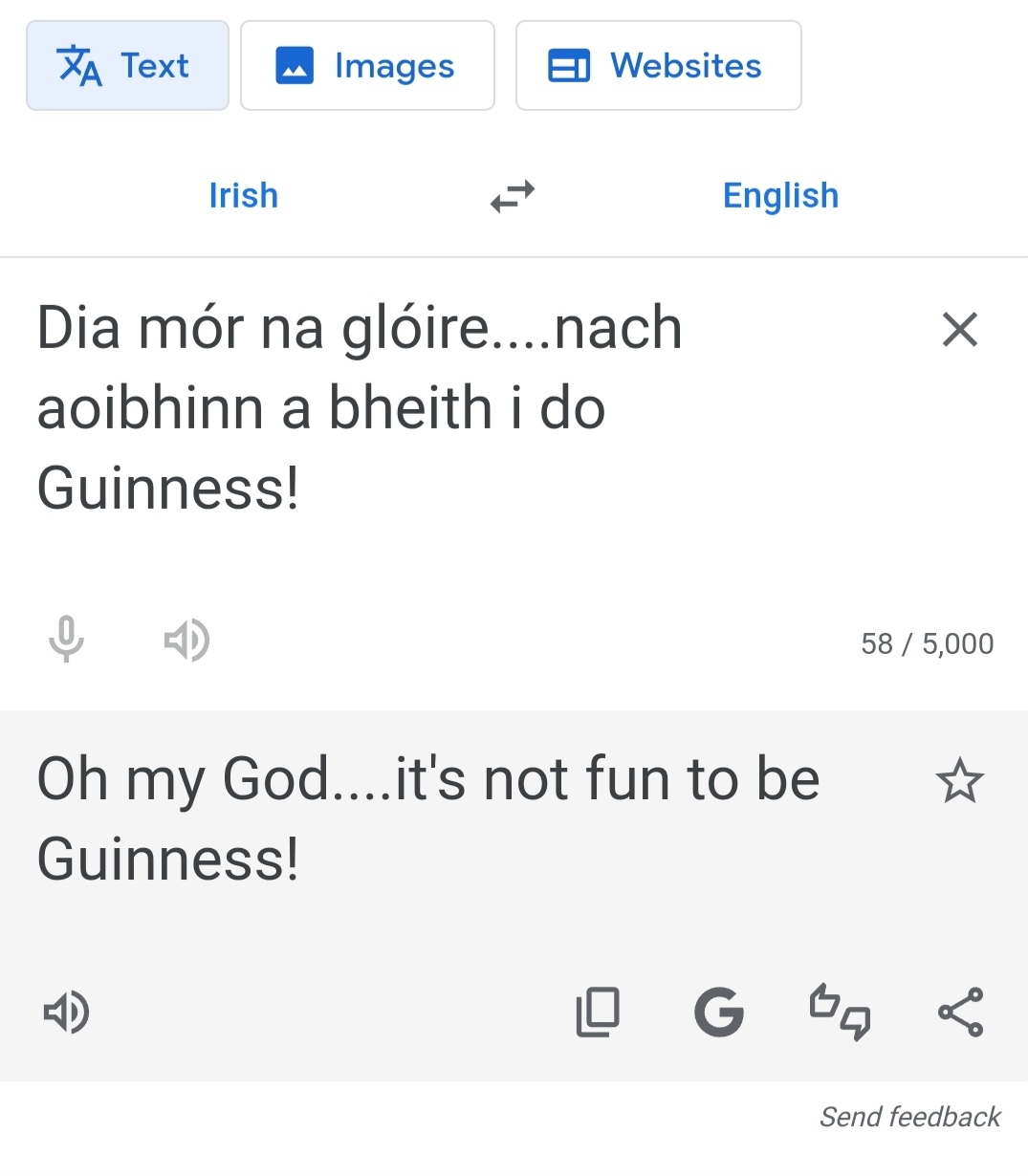Viewport: 1028px width, 1176px height.
Task: Listen to the Irish source text
Action: point(186,640)
